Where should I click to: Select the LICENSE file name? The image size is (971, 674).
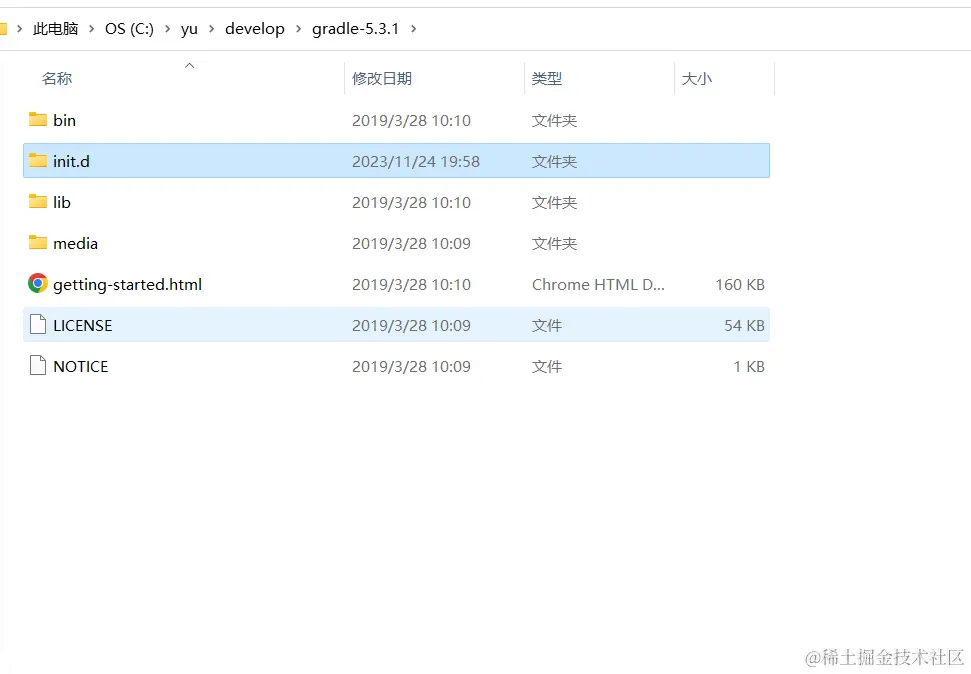pyautogui.click(x=83, y=325)
